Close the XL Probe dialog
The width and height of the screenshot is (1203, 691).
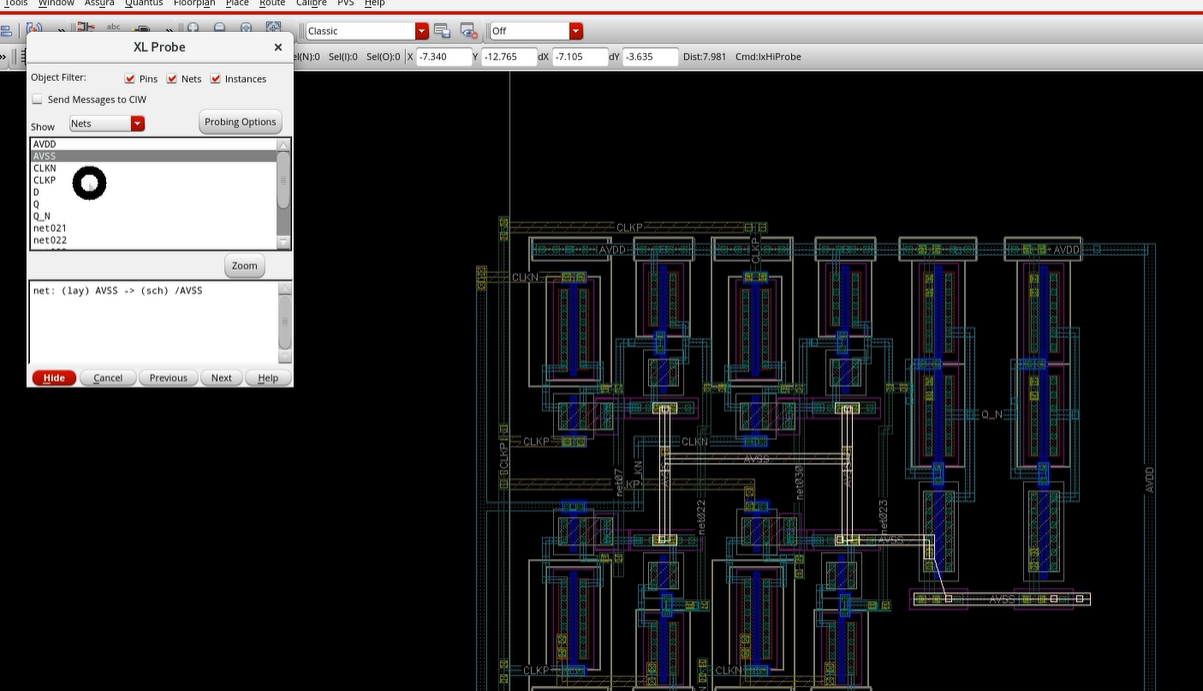[278, 47]
